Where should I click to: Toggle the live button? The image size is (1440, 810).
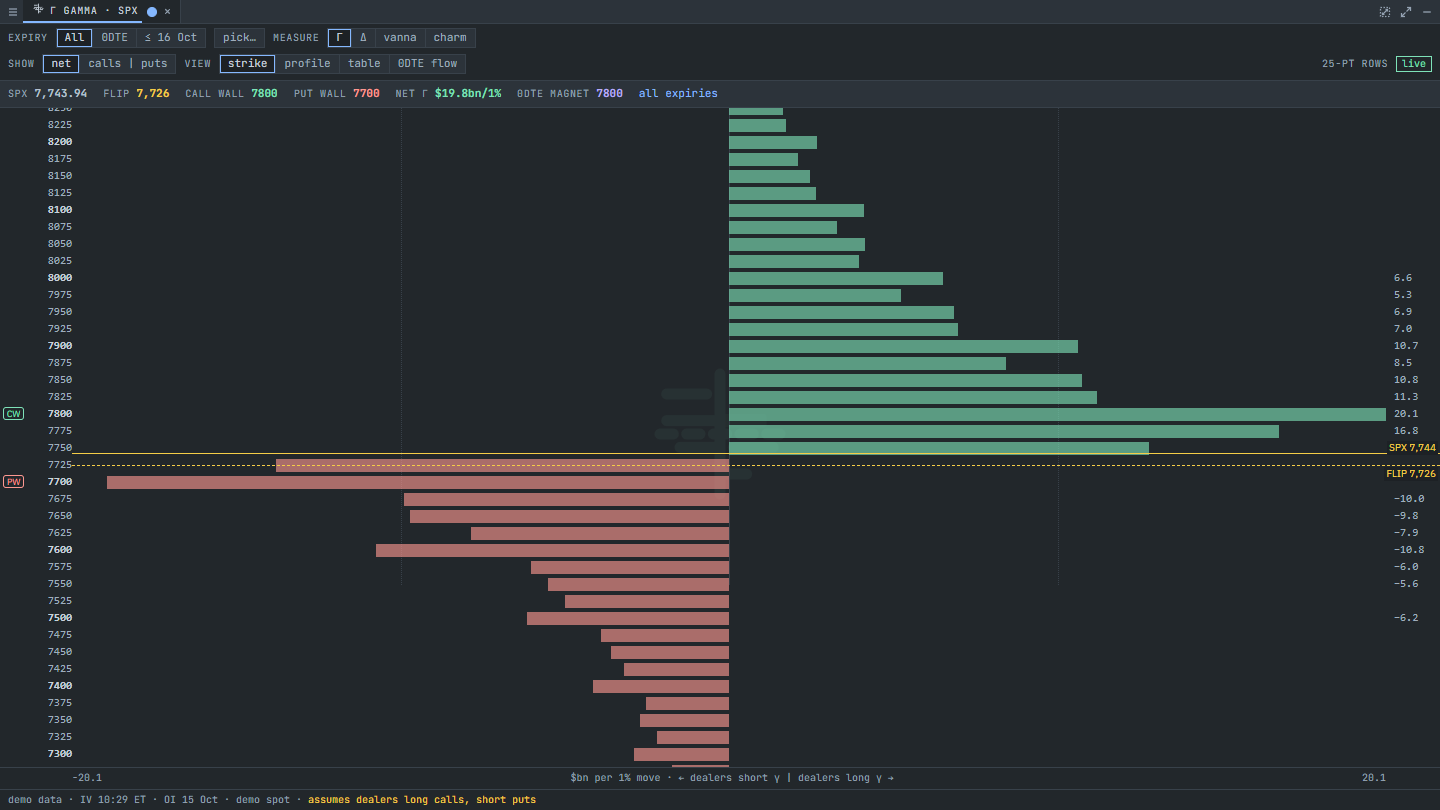[x=1414, y=64]
